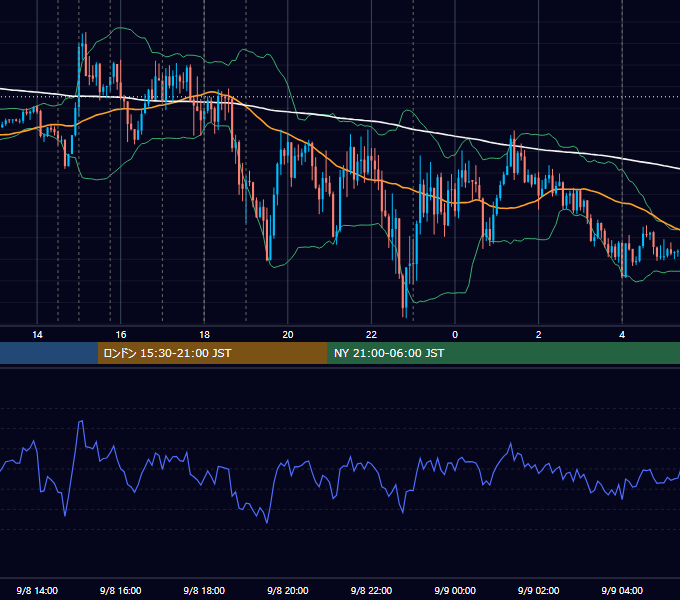Select the 2 hour axis label

[539, 335]
